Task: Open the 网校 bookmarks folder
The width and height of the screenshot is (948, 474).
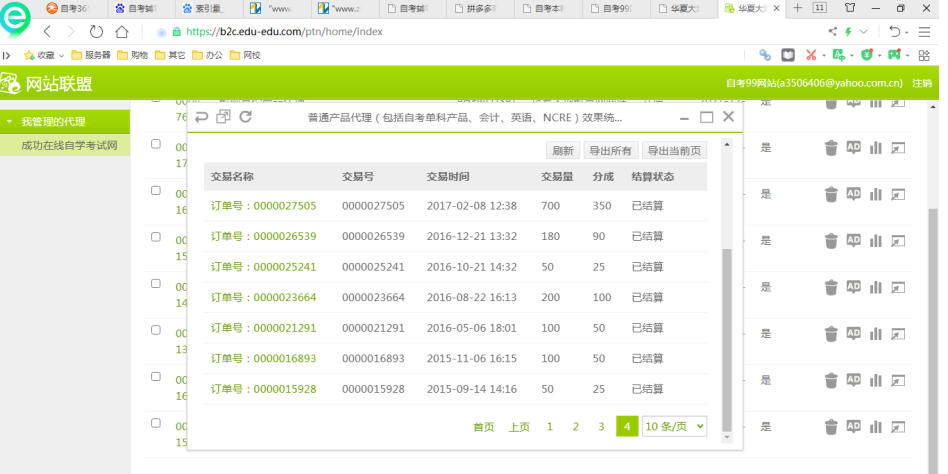Action: point(245,55)
